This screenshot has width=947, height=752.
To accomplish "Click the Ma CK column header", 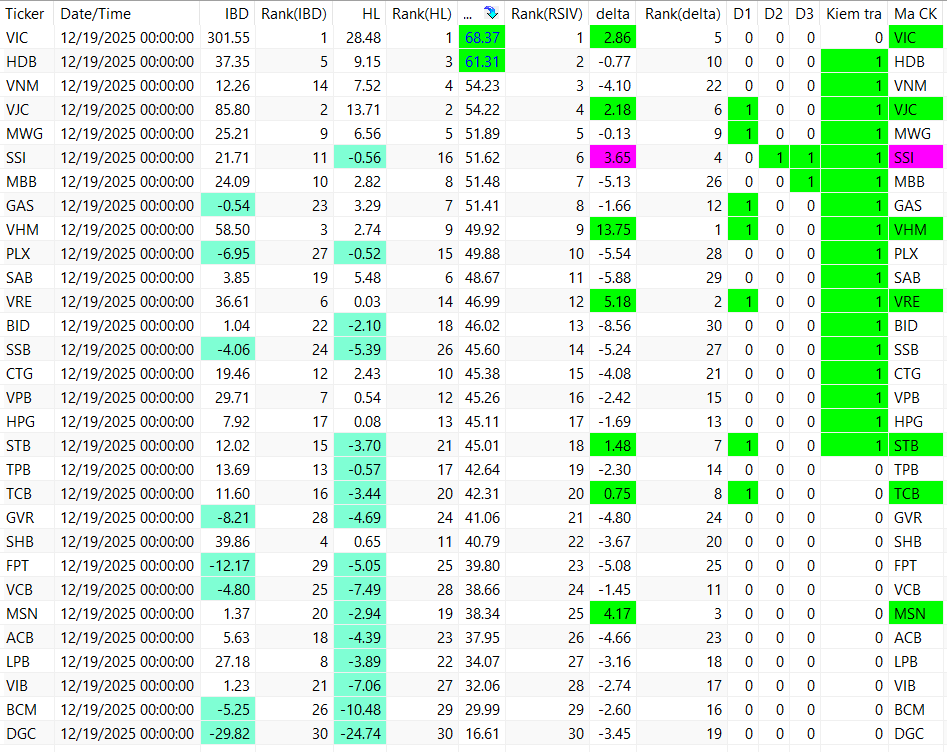I will [x=916, y=13].
